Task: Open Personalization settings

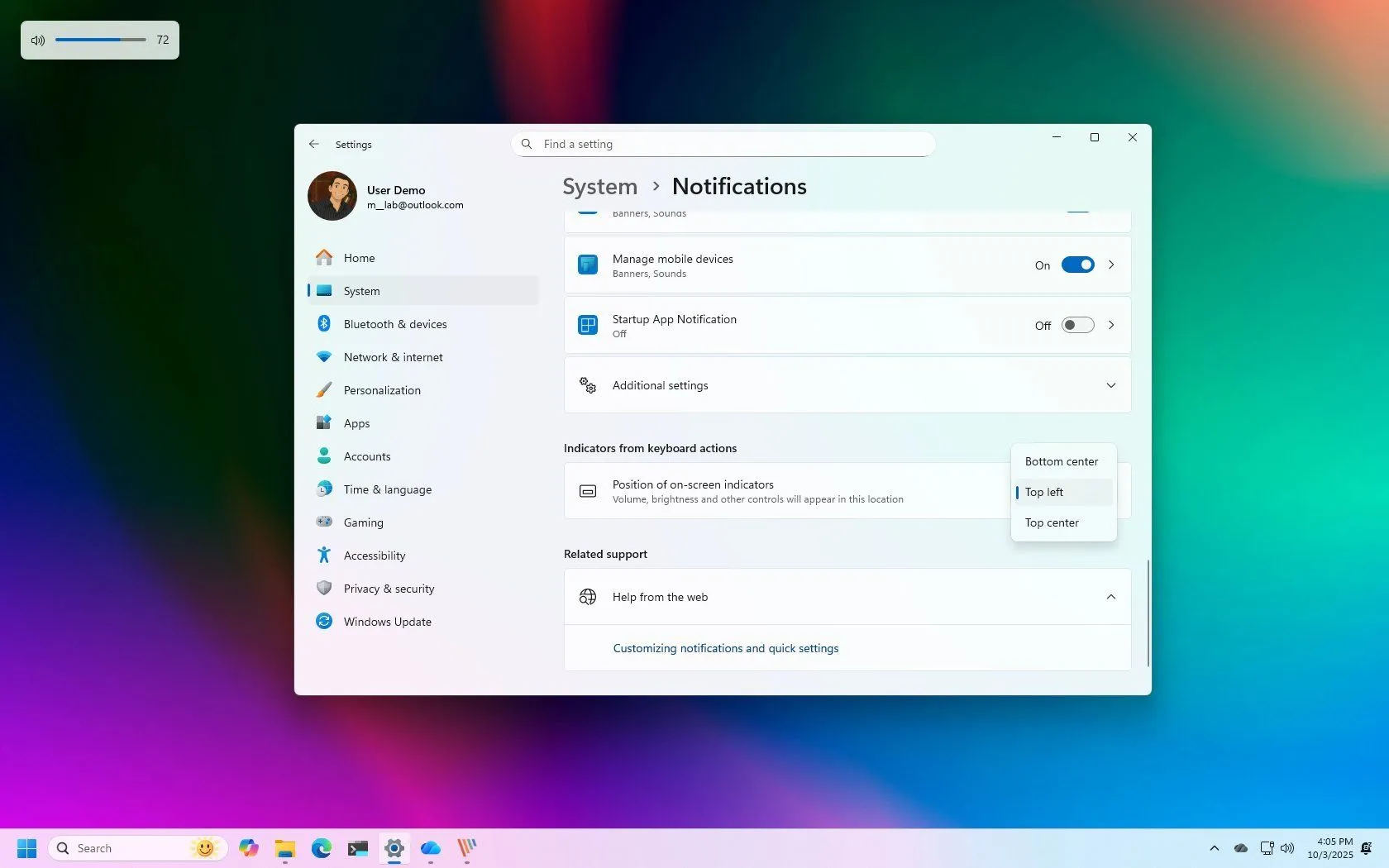Action: coord(381,389)
